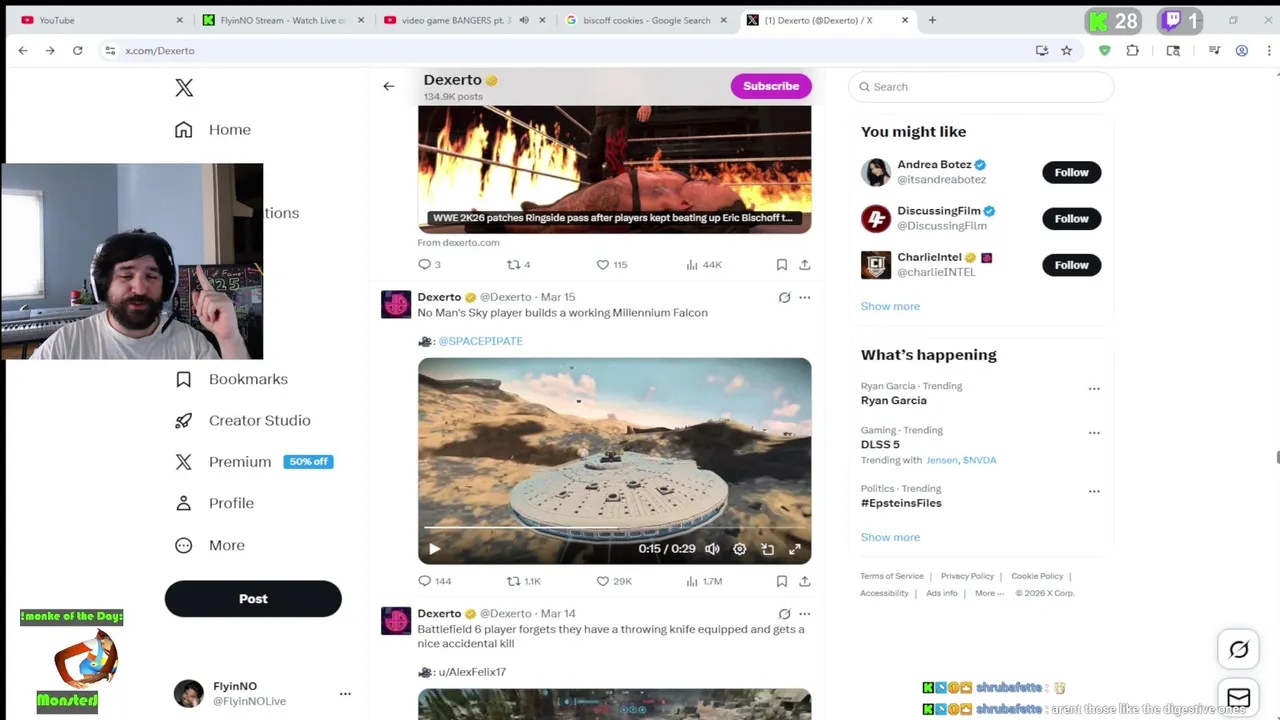Open video settings gear on Falcon video

click(x=740, y=549)
